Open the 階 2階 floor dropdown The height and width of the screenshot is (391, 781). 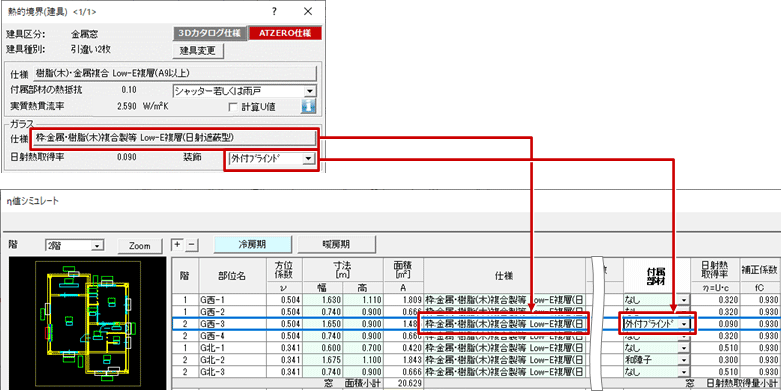pyautogui.click(x=98, y=245)
